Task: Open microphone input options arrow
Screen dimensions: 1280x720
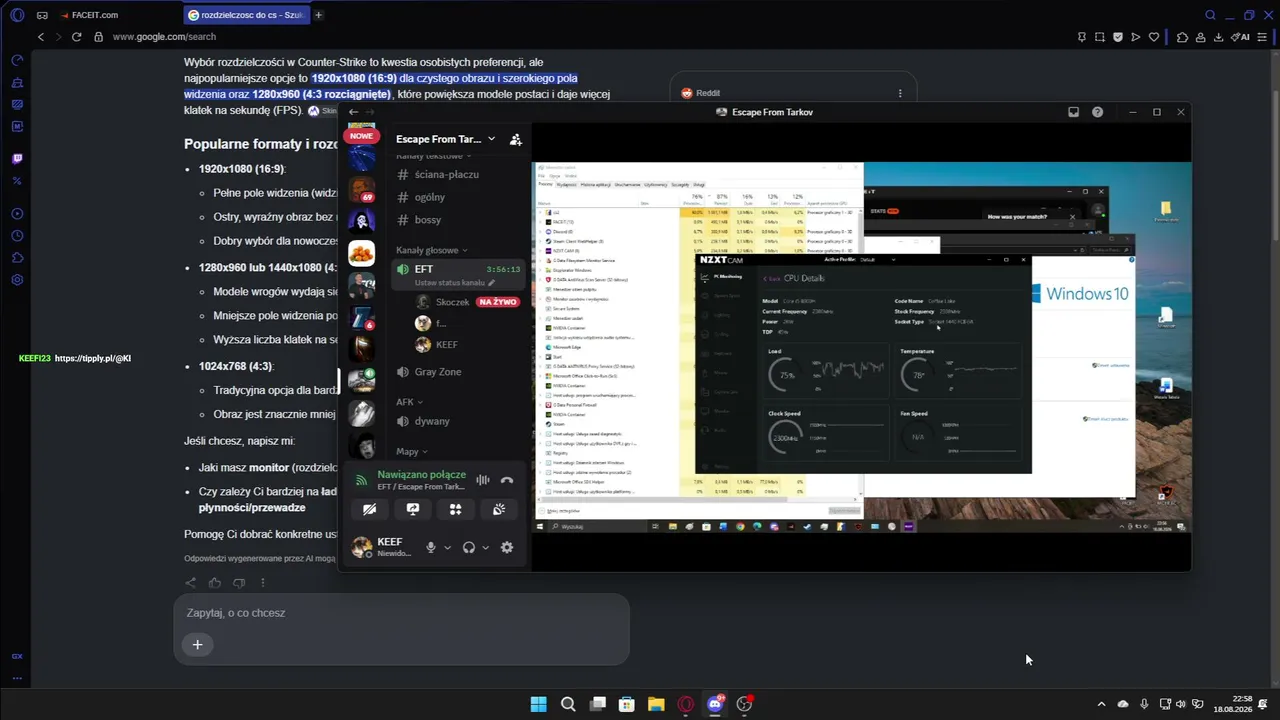Action: point(447,548)
